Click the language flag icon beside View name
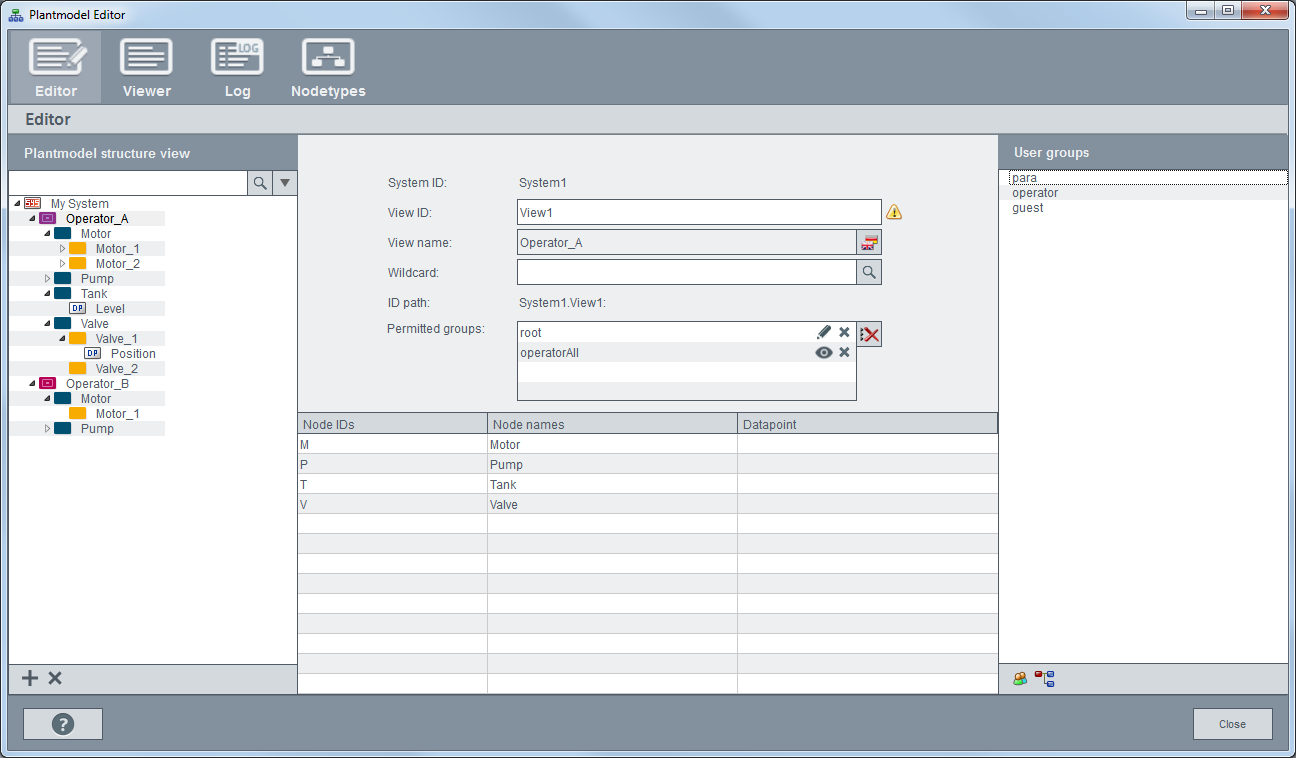This screenshot has width=1296, height=758. (x=869, y=242)
